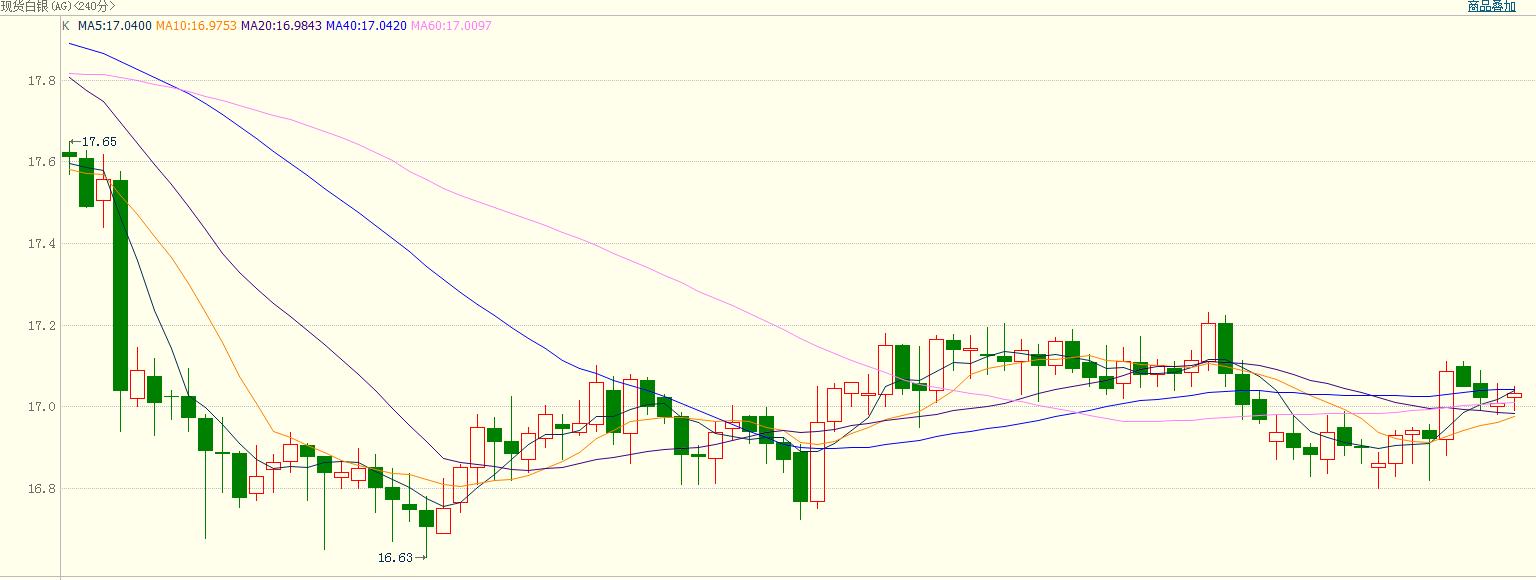Click the 16.8 price axis label
1536x580 pixels.
point(41,489)
